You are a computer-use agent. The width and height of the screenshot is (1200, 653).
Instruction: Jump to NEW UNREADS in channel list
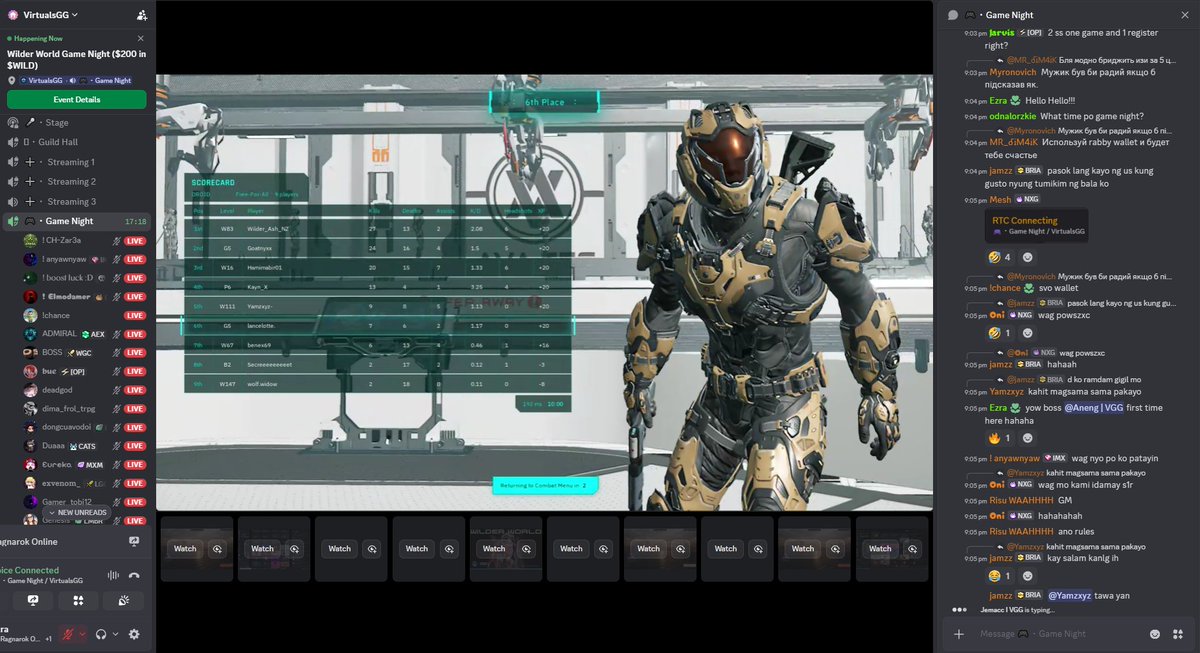pos(76,512)
